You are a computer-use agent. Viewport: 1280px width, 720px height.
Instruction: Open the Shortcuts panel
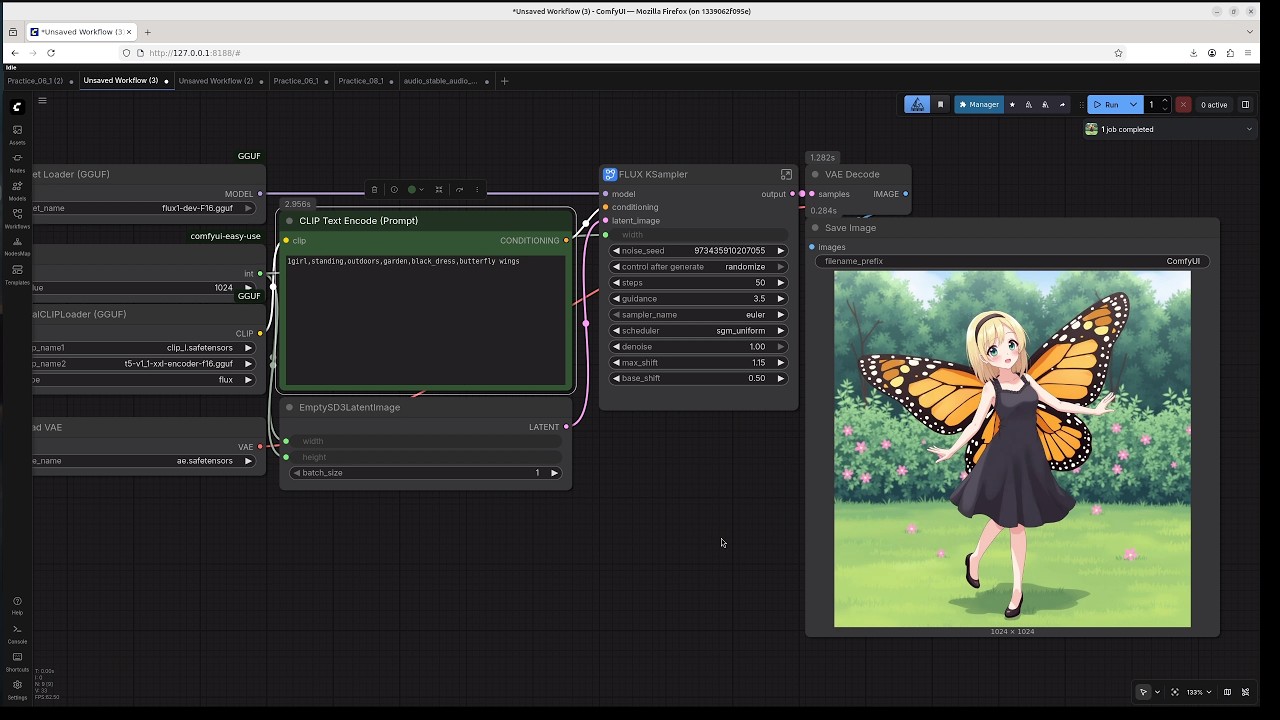[17, 661]
